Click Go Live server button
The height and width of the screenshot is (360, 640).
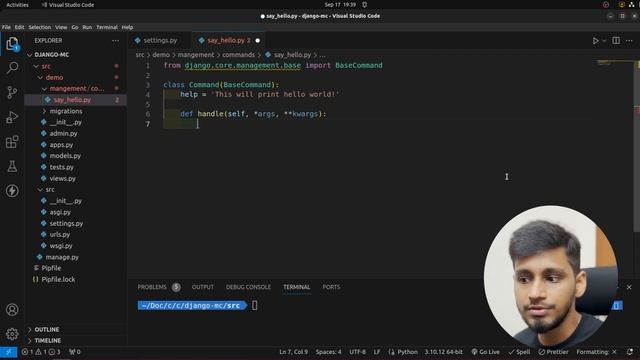point(486,352)
